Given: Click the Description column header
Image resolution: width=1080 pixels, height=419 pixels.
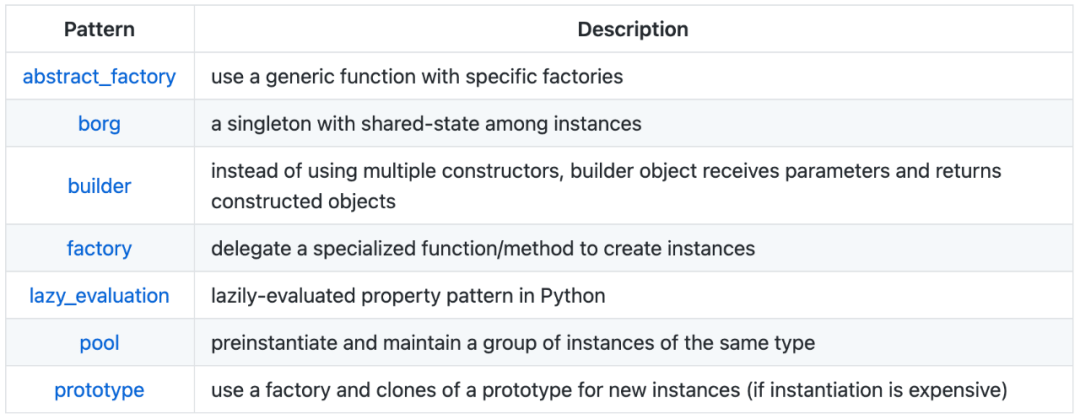Looking at the screenshot, I should [x=632, y=29].
